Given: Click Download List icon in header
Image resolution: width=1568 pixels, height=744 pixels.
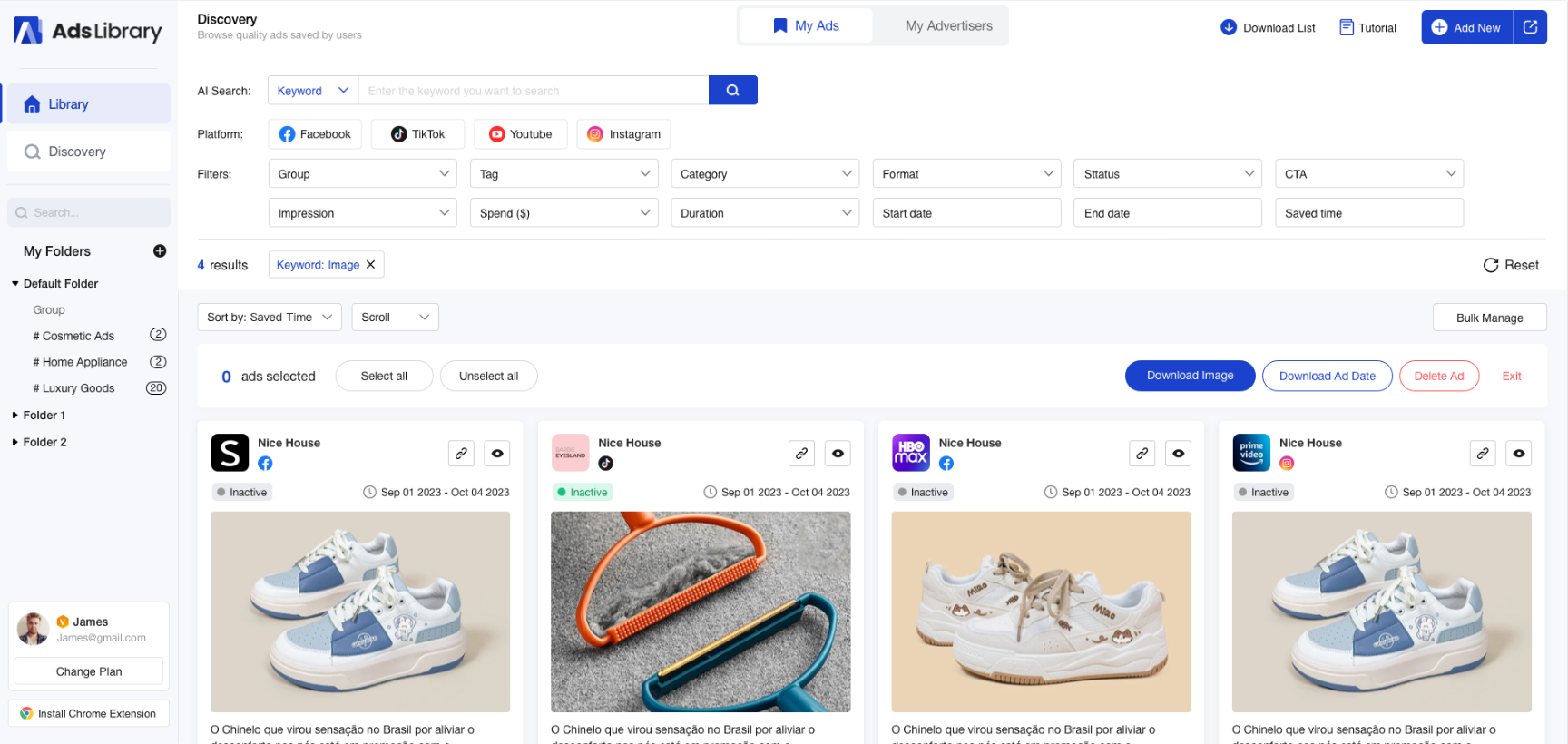Looking at the screenshot, I should pos(1229,27).
